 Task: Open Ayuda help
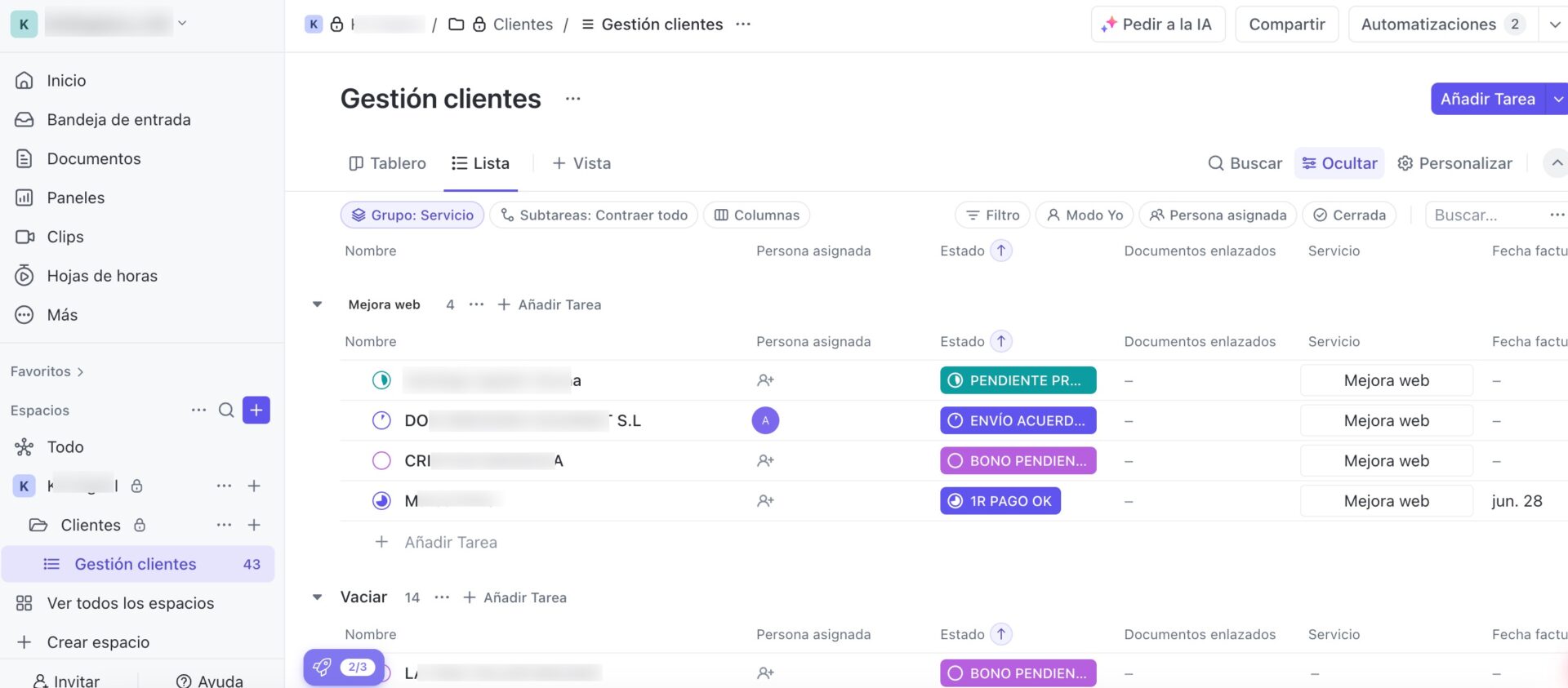point(210,681)
